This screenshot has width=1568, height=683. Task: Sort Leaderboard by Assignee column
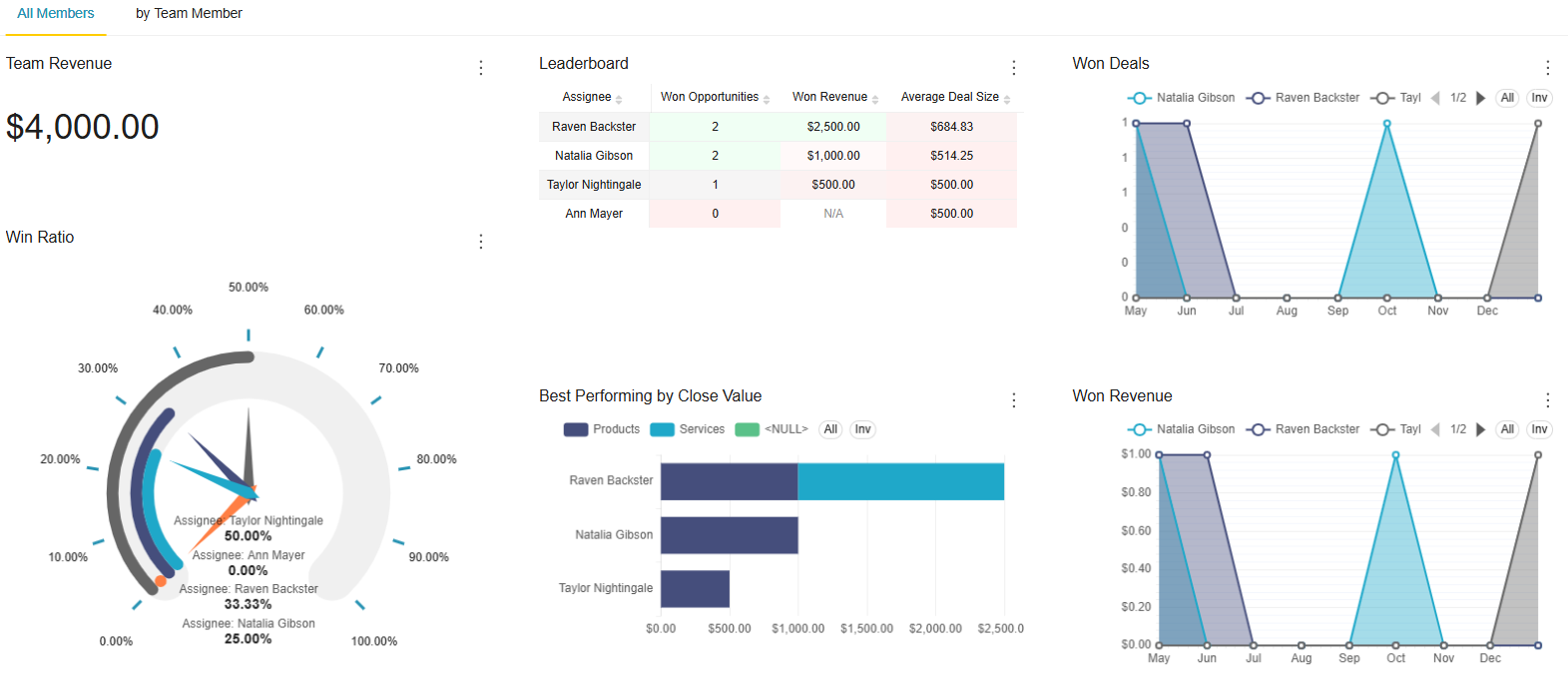click(592, 97)
